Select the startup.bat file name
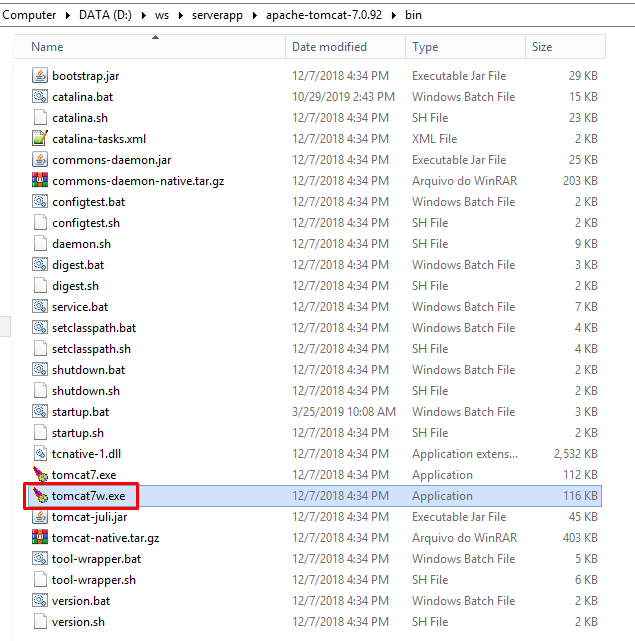635x641 pixels. click(81, 412)
